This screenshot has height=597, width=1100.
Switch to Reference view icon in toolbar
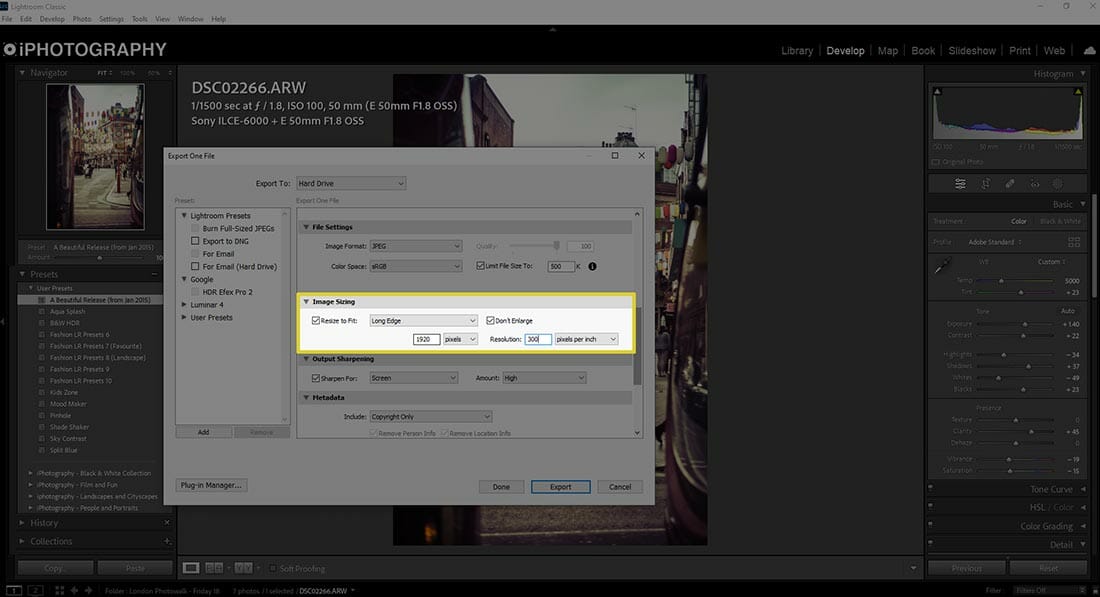coord(215,568)
